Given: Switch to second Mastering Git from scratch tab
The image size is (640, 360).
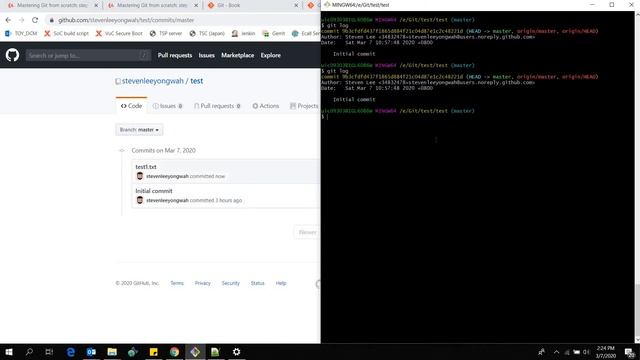Looking at the screenshot, I should (x=153, y=6).
